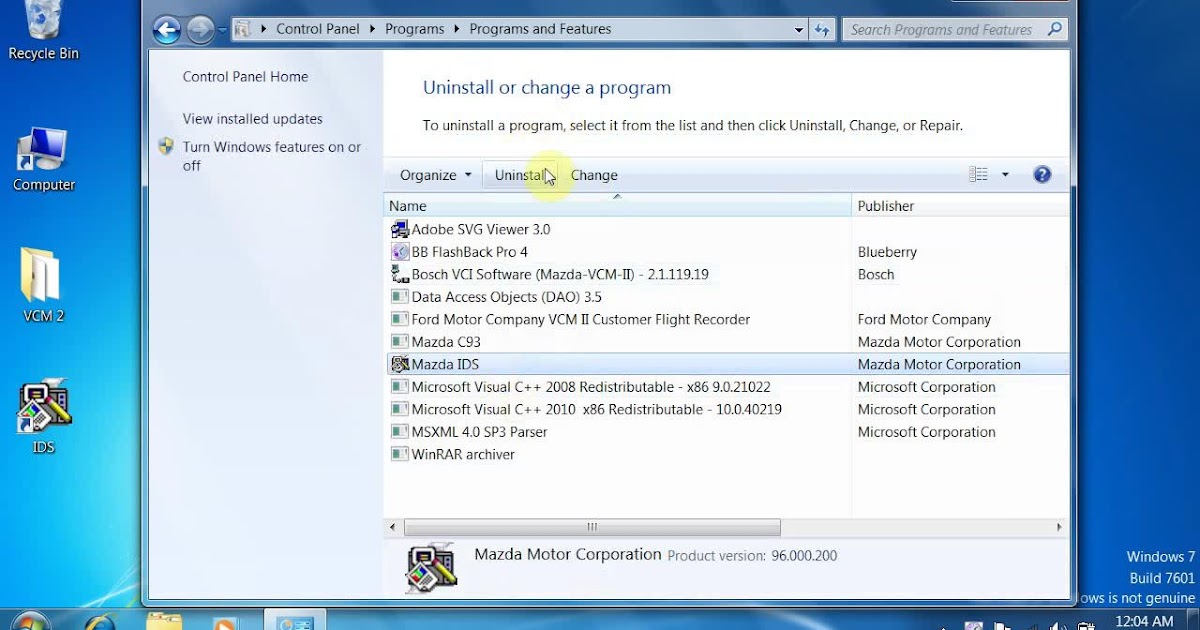Click the Change toolbar button
This screenshot has height=630, width=1200.
[594, 175]
